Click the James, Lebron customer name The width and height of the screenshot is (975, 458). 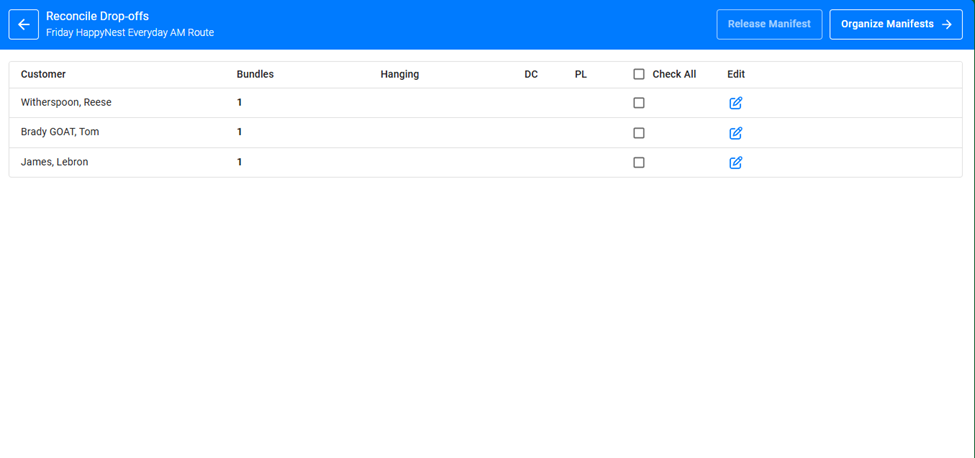click(x=55, y=162)
